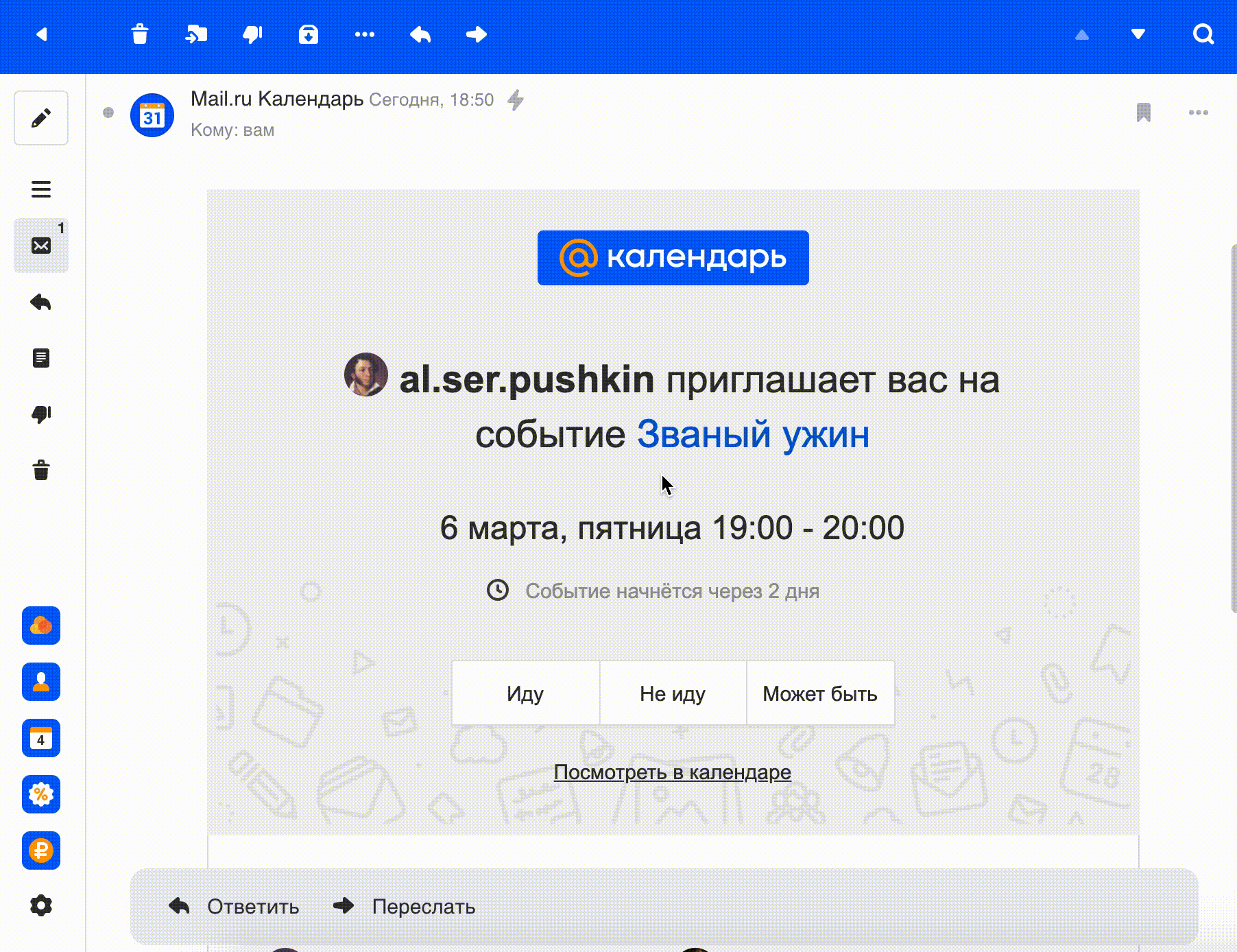Open calendar app icon showing 4
This screenshot has height=952, width=1237.
[41, 738]
